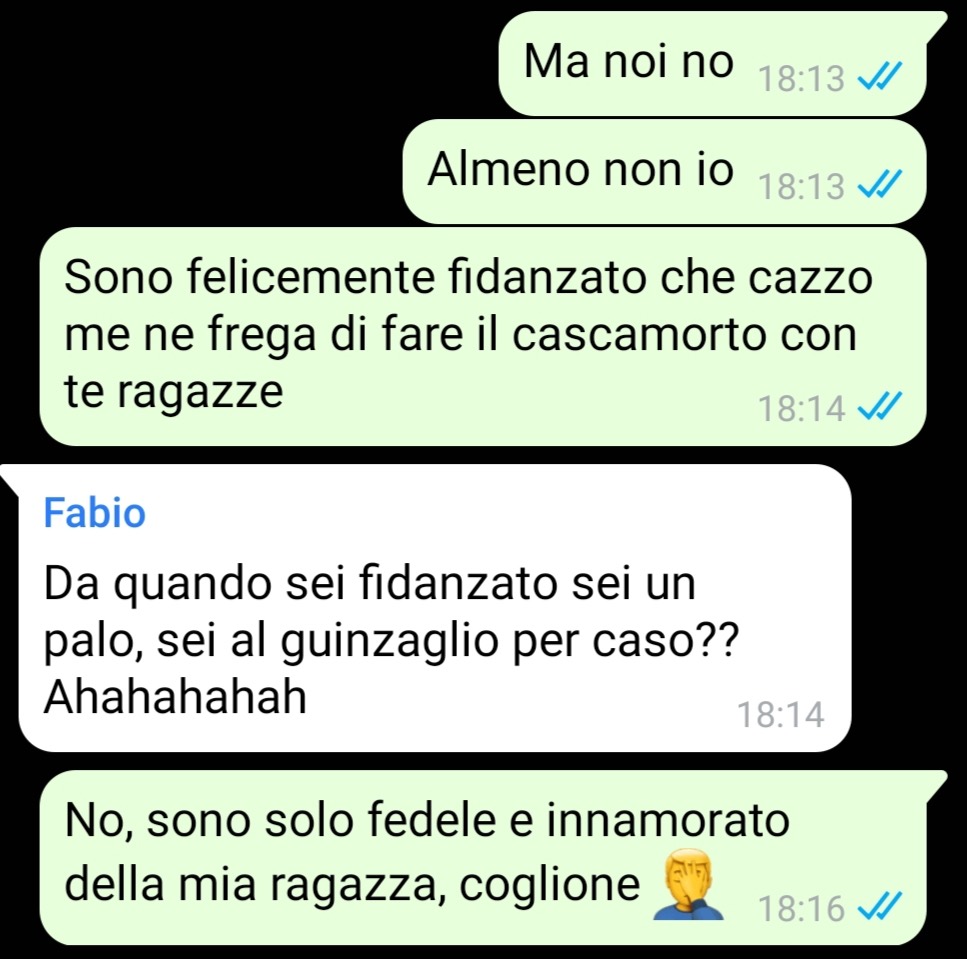Screen dimensions: 967x959
Task: Click the 18:13 timestamp on 'Almeno non io'
Action: click(800, 187)
